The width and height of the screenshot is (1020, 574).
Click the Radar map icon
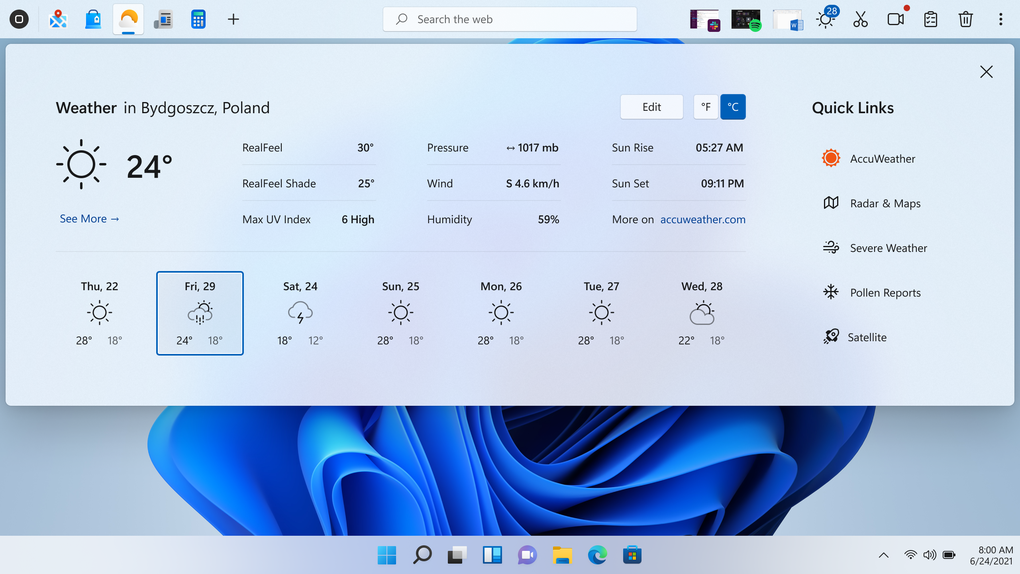[831, 203]
